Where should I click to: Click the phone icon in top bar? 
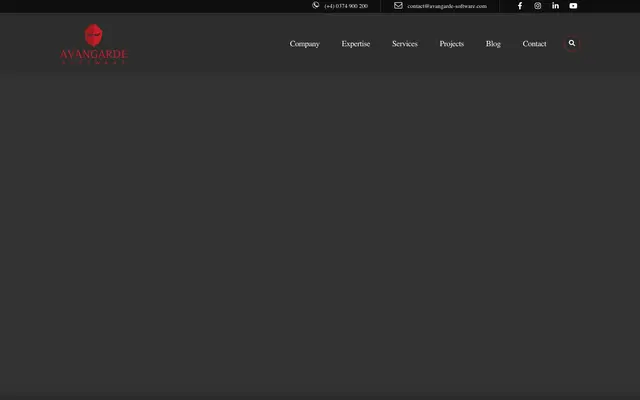316,5
